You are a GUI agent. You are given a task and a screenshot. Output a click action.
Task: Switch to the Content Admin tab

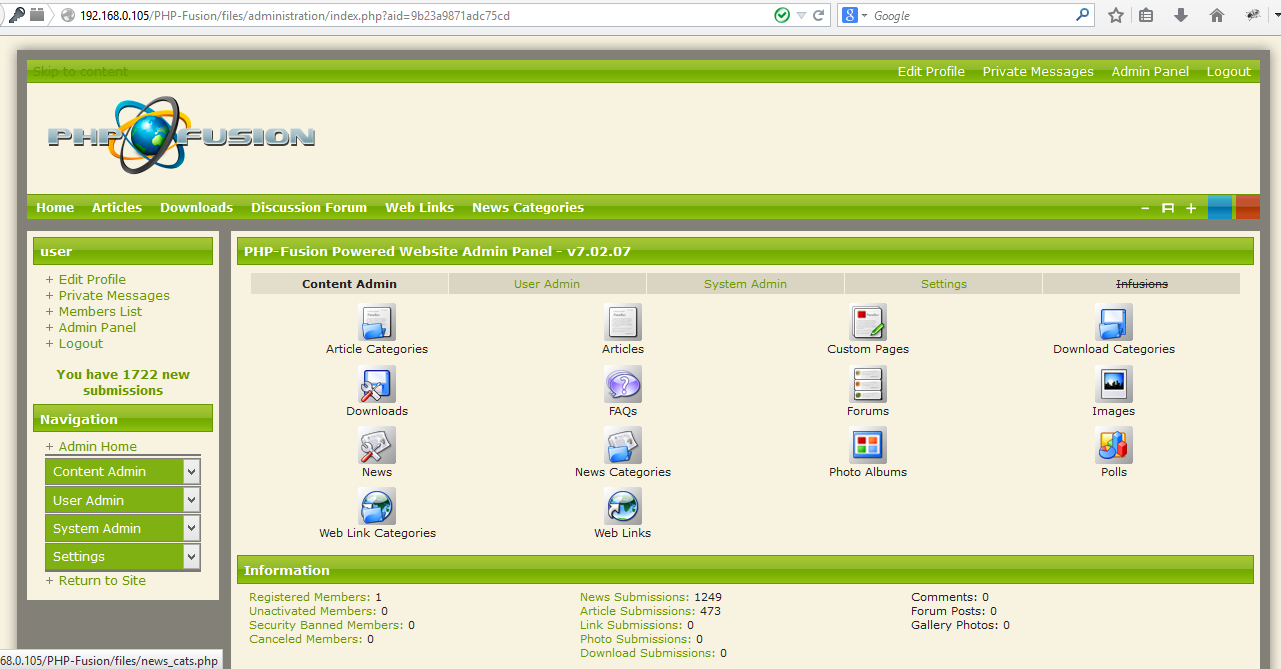tap(350, 284)
